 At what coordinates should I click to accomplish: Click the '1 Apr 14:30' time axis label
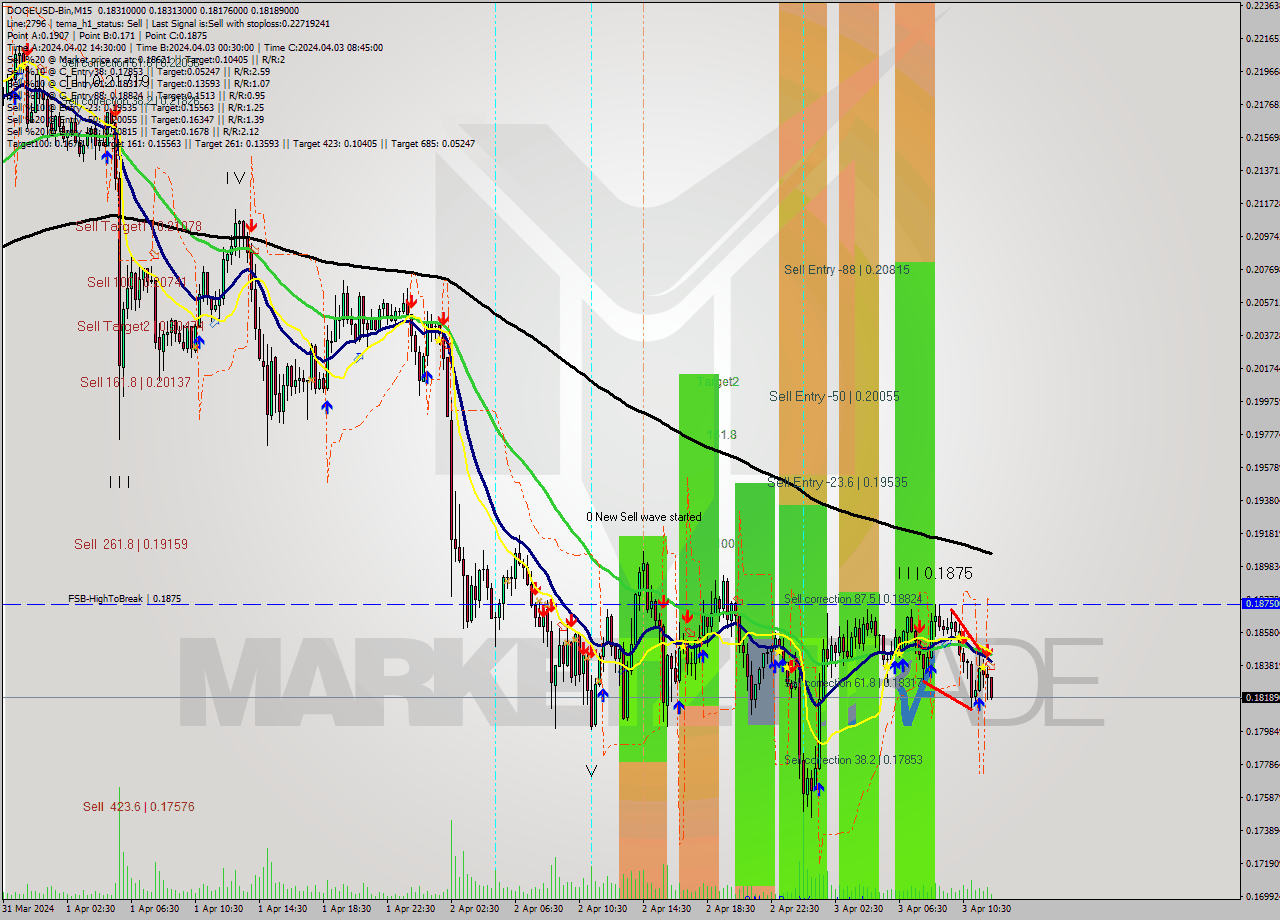point(282,909)
